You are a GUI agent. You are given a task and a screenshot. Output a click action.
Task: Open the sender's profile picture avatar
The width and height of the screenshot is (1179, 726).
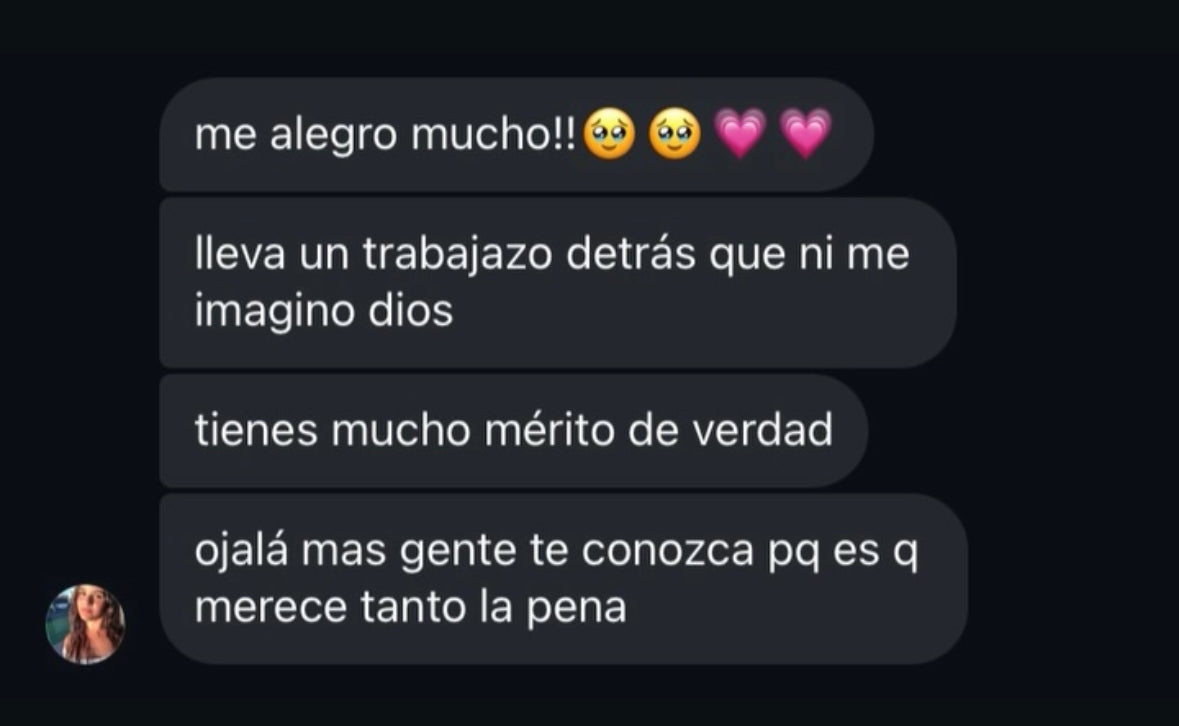[85, 624]
